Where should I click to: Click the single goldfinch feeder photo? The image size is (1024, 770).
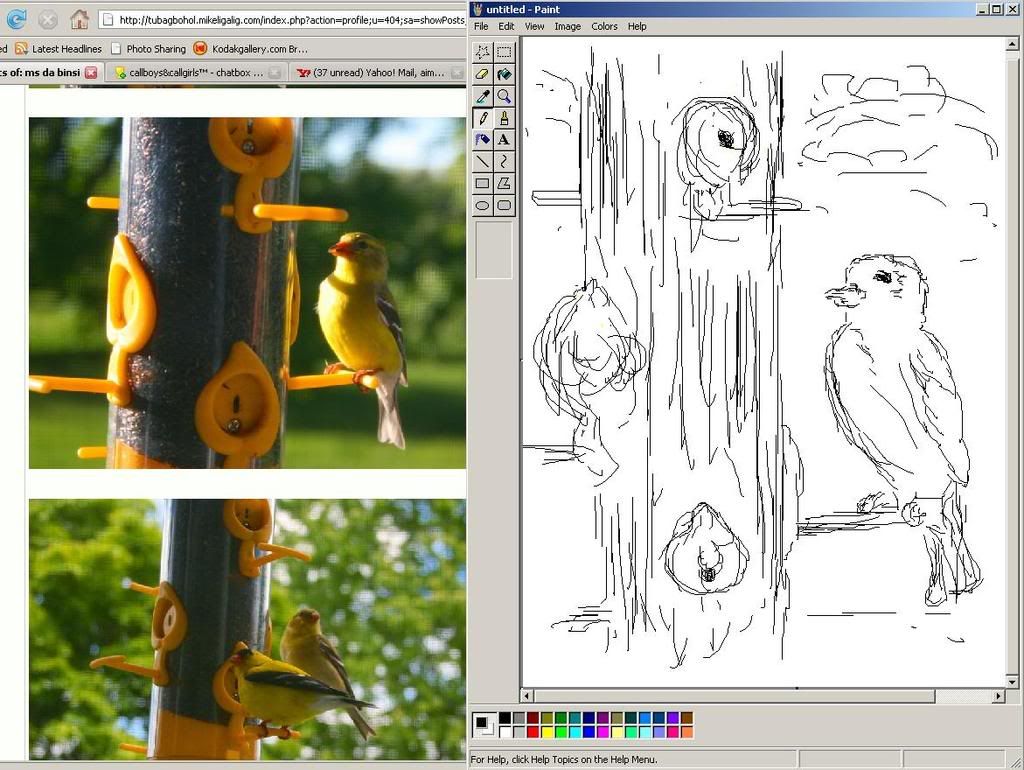(248, 293)
